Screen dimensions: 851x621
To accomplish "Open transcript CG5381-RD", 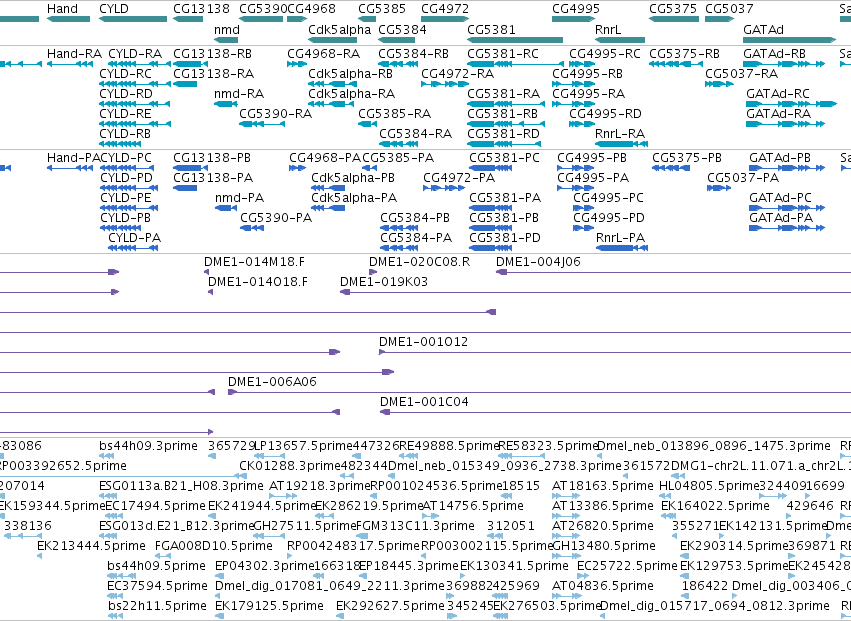I will [504, 144].
